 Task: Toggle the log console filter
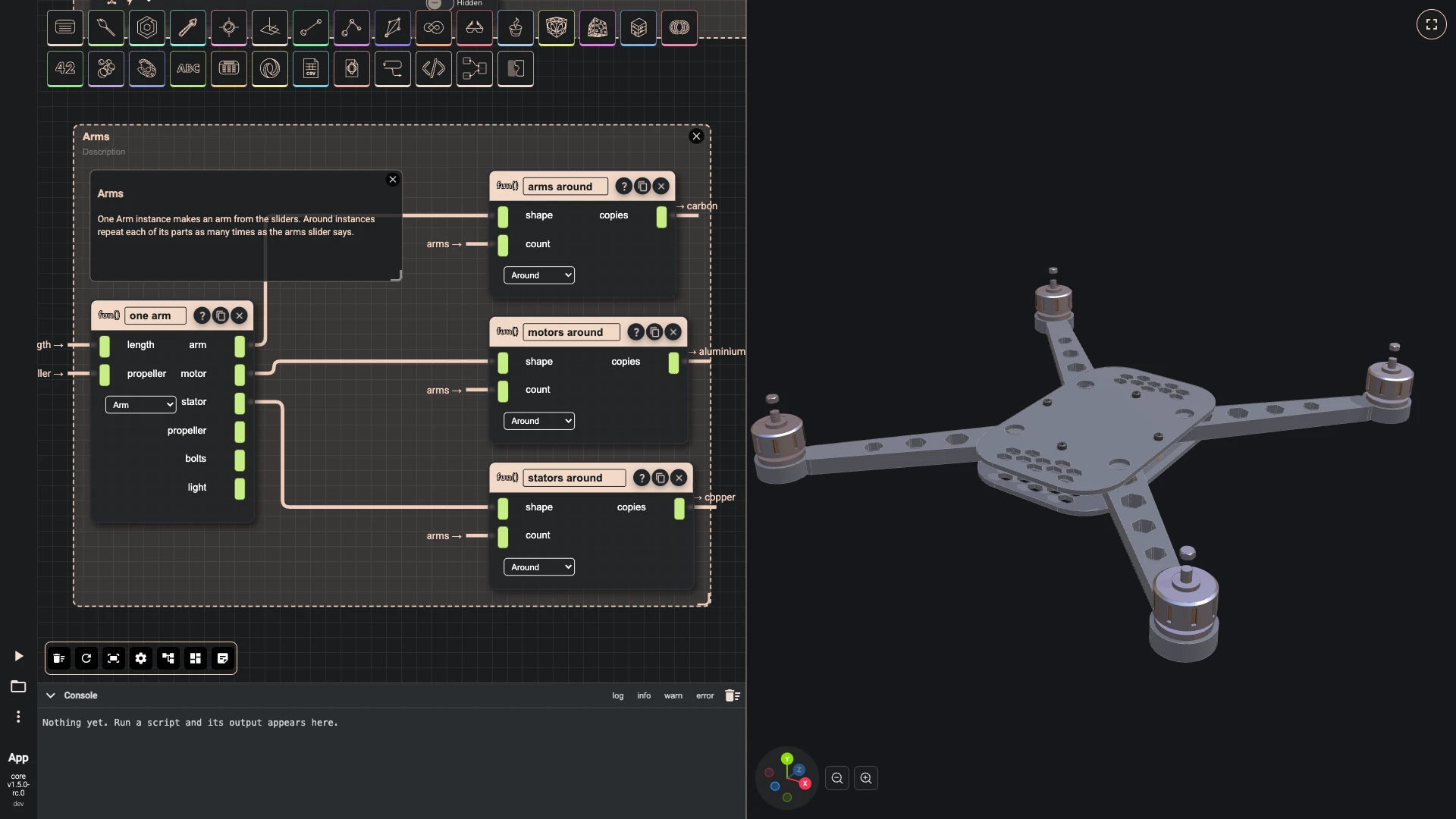[x=618, y=695]
